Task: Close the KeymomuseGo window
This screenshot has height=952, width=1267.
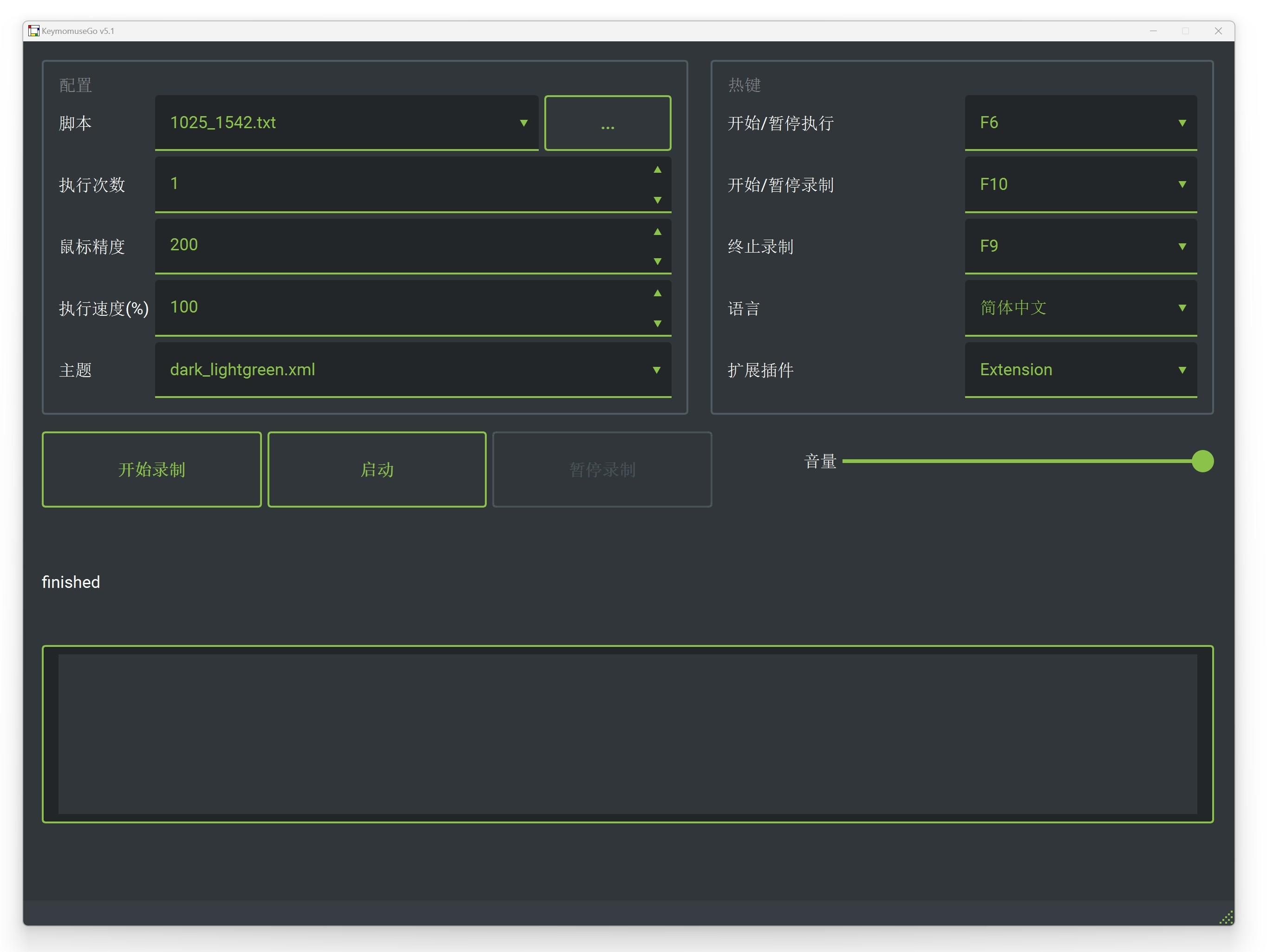Action: tap(1218, 31)
